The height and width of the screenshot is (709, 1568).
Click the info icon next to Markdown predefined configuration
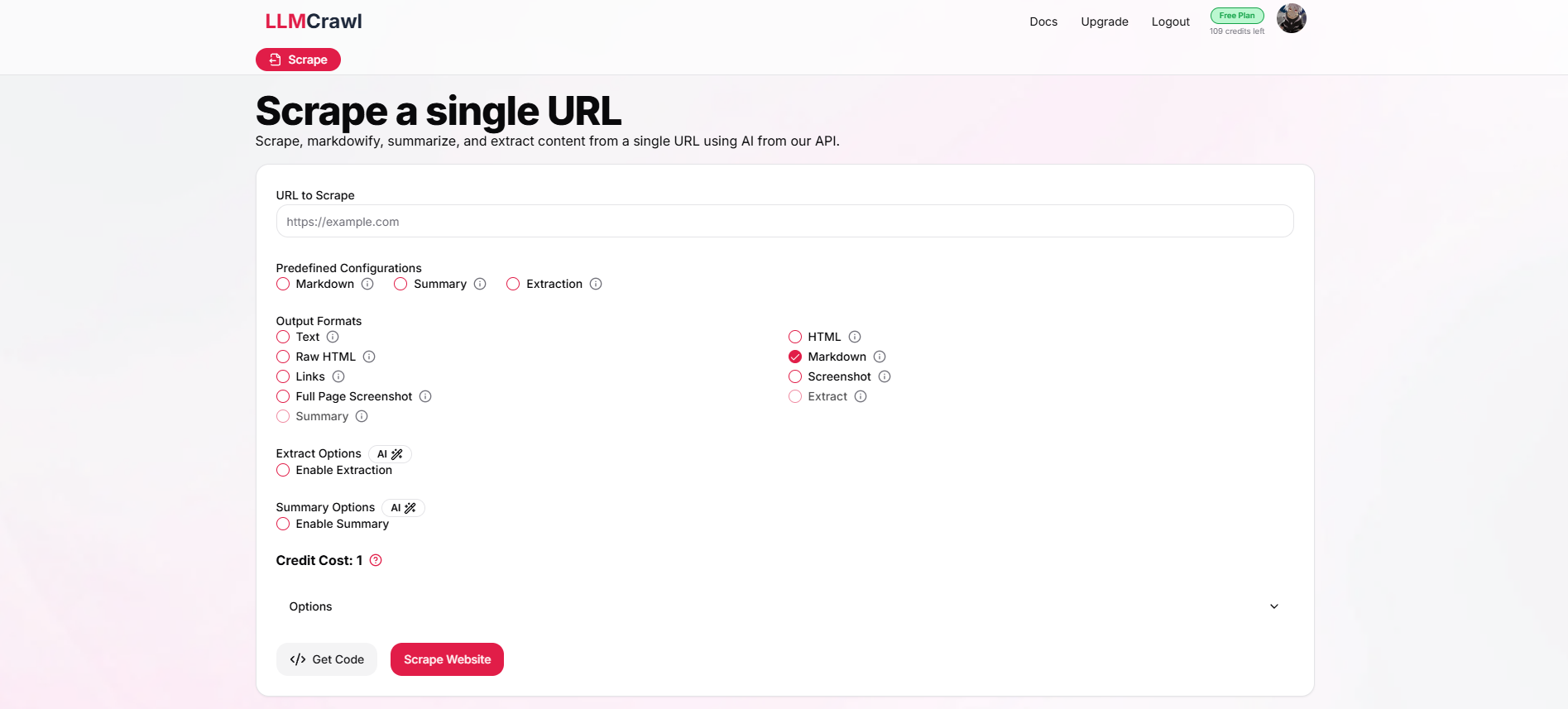point(367,284)
